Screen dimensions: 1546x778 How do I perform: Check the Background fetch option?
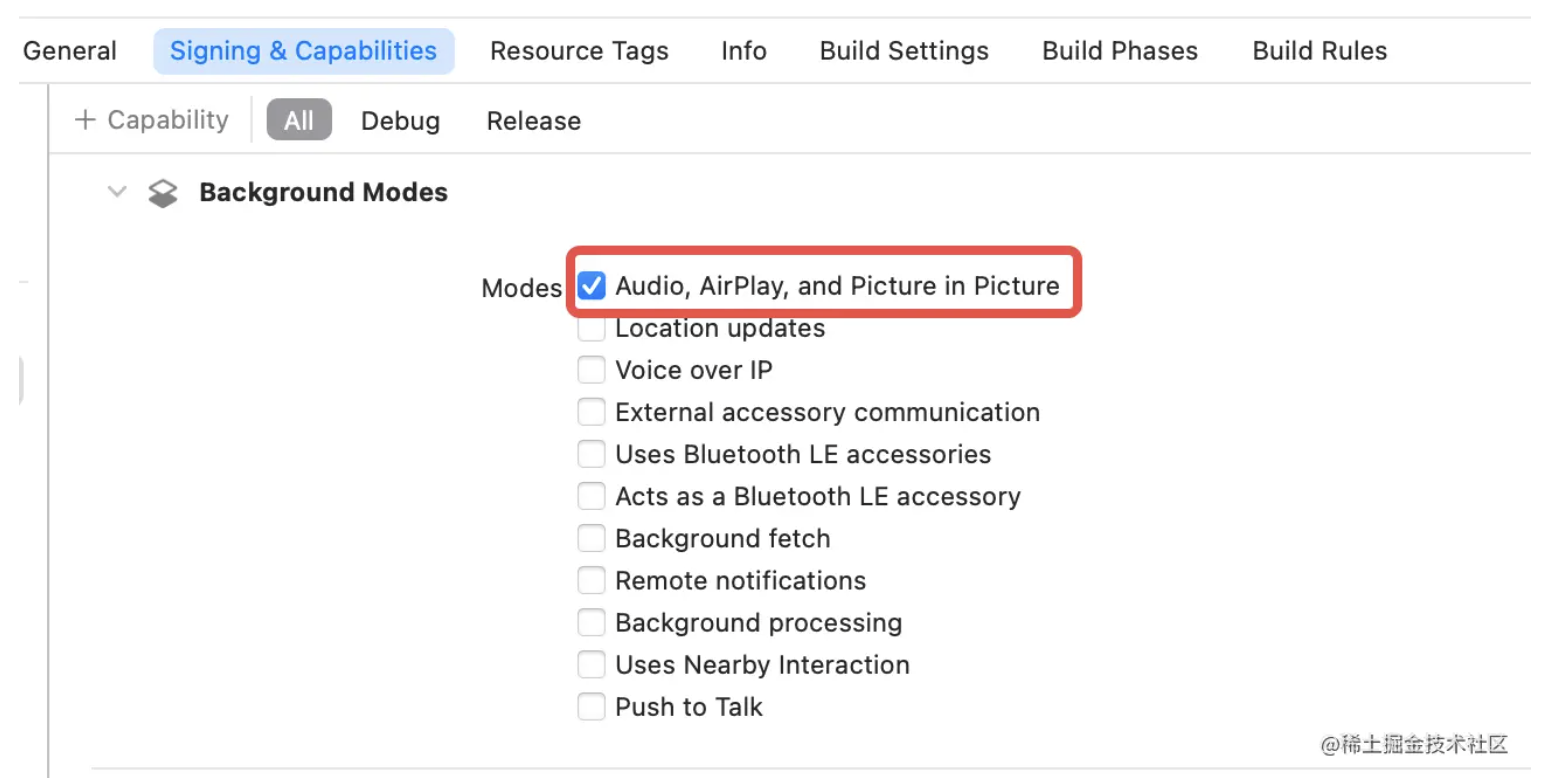click(x=591, y=538)
